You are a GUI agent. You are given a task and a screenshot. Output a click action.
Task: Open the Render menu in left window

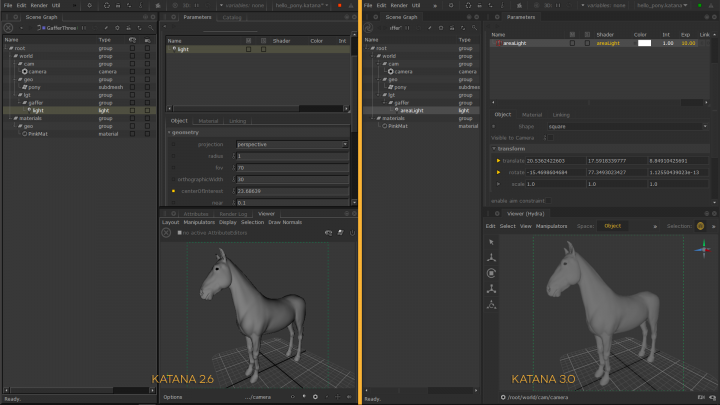pyautogui.click(x=39, y=5)
